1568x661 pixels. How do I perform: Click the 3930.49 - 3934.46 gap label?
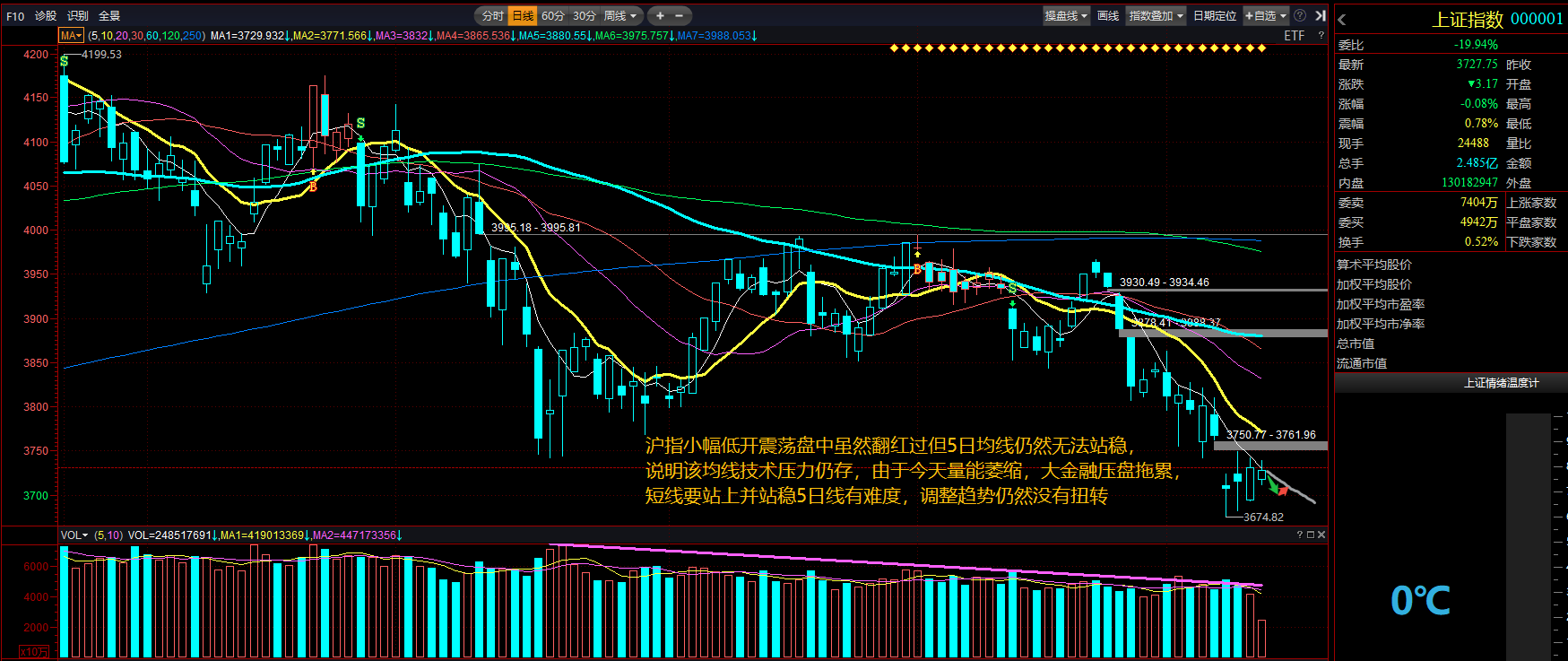[x=1164, y=283]
